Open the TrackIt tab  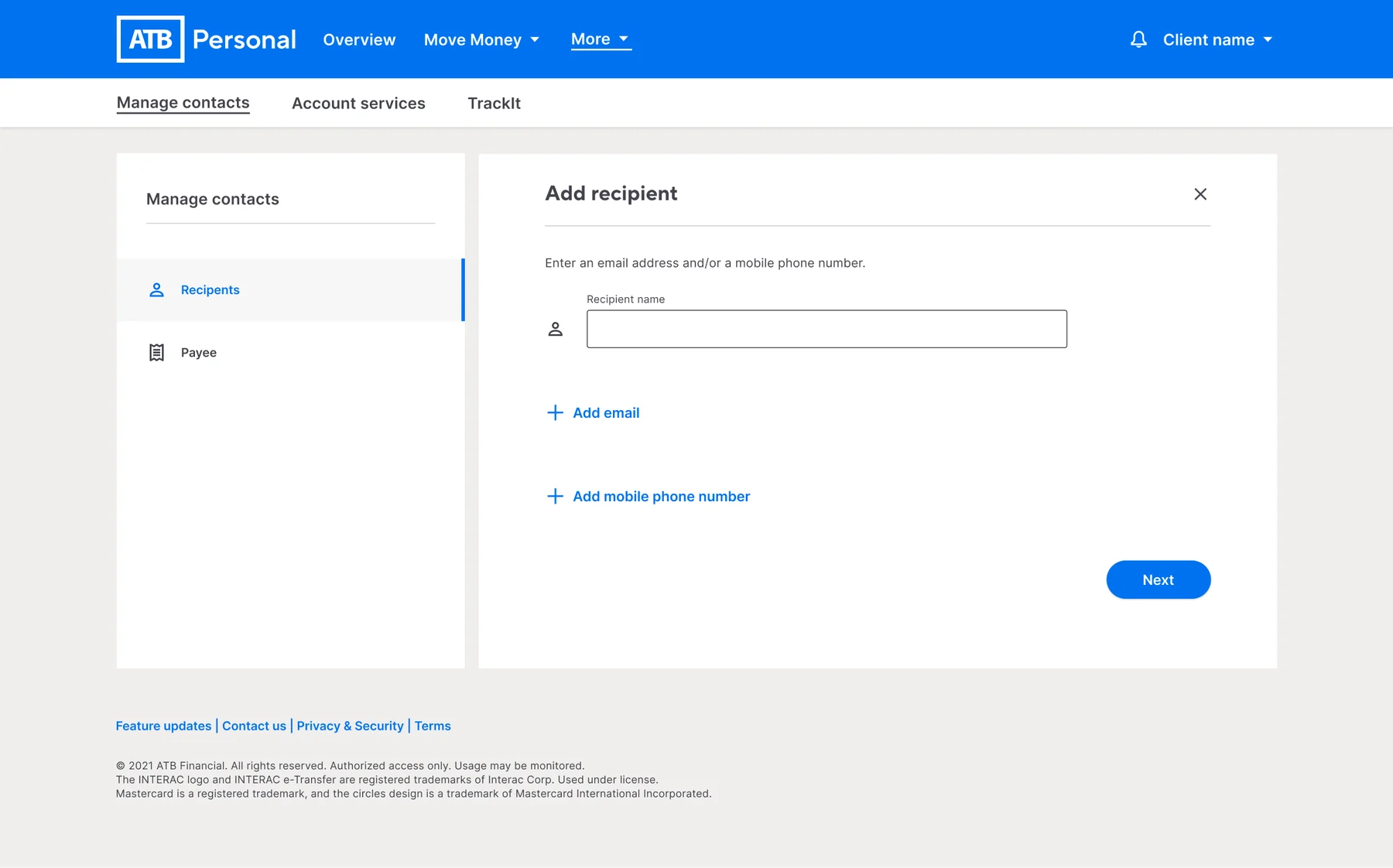494,103
